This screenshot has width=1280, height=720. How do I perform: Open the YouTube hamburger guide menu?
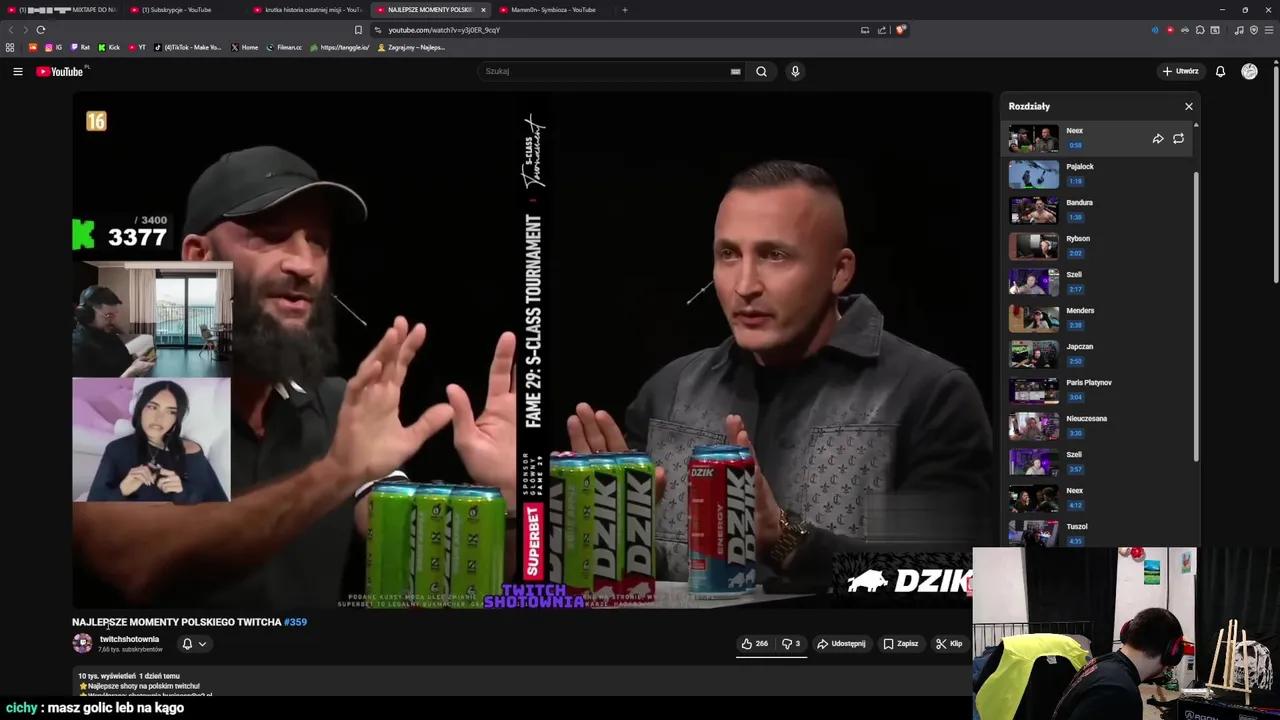17,71
